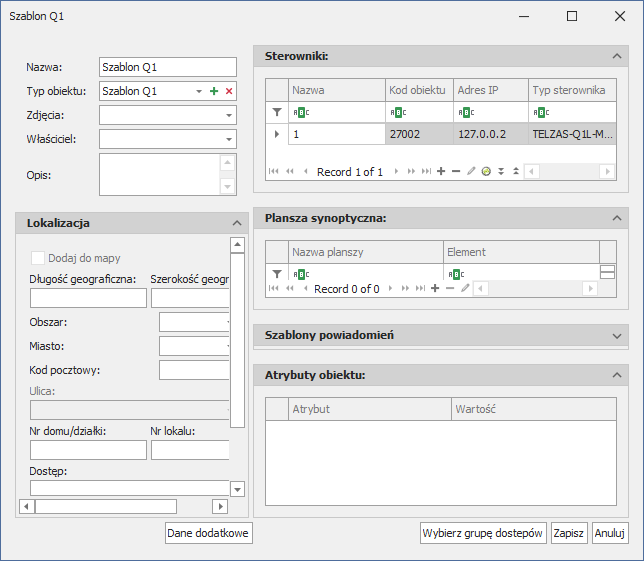Click Wybierz grupę dostępów button
This screenshot has width=644, height=561.
(x=483, y=533)
